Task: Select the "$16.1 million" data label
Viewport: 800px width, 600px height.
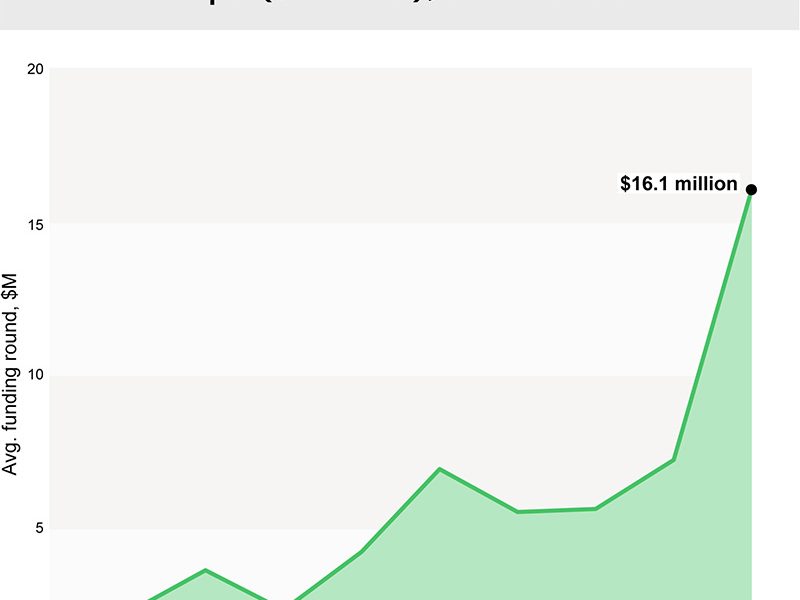Action: [x=679, y=184]
